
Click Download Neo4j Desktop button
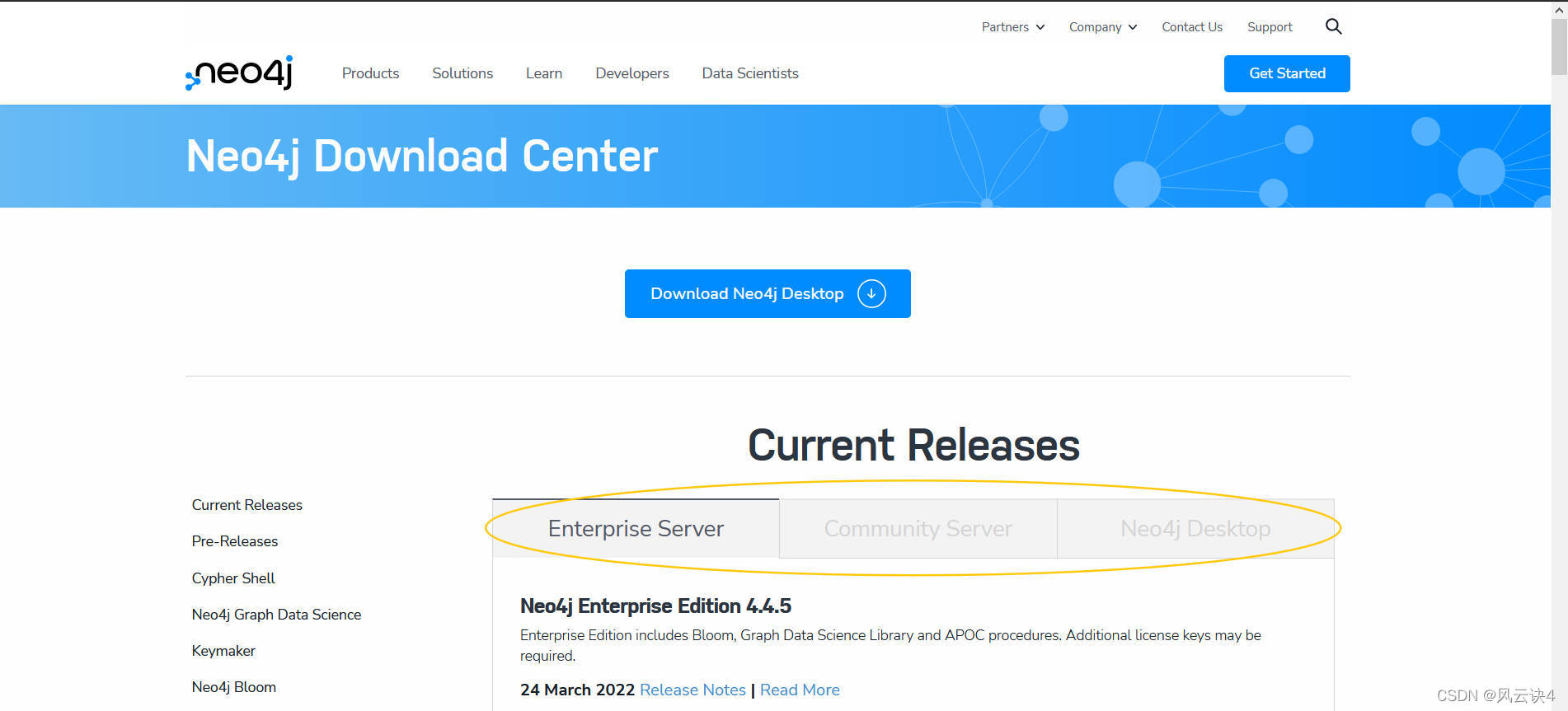768,293
